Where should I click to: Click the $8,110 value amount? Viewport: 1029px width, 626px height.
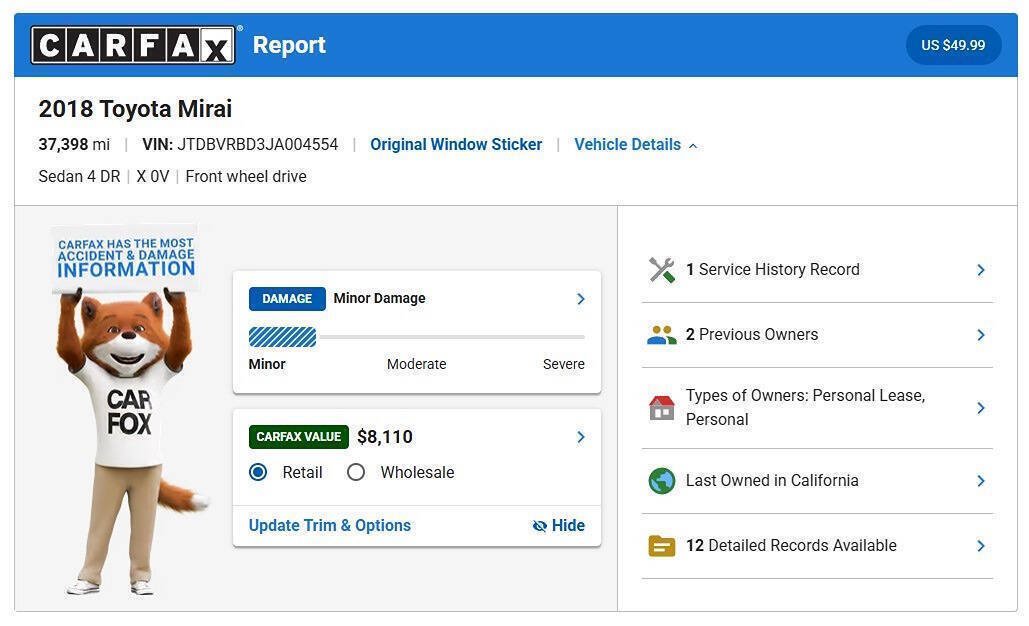click(x=385, y=437)
